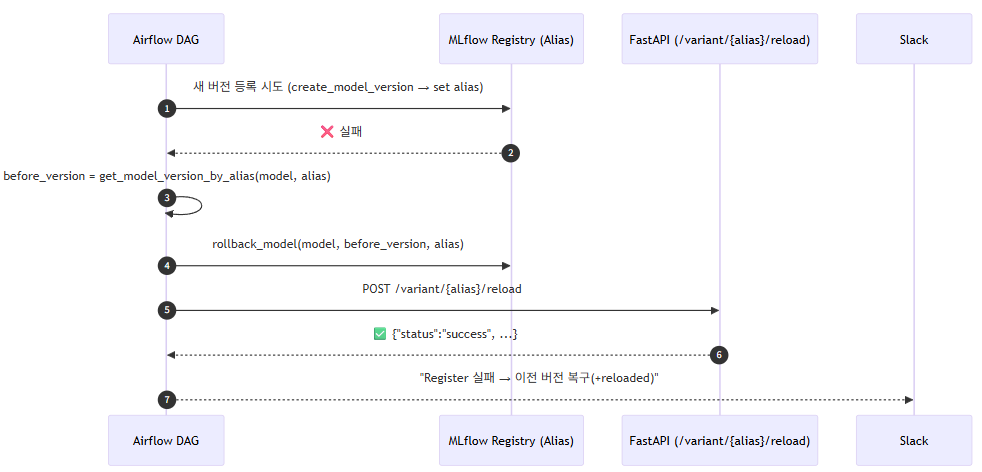Select the "Register 실패" Slack message text
The image size is (982, 472).
tap(540, 378)
